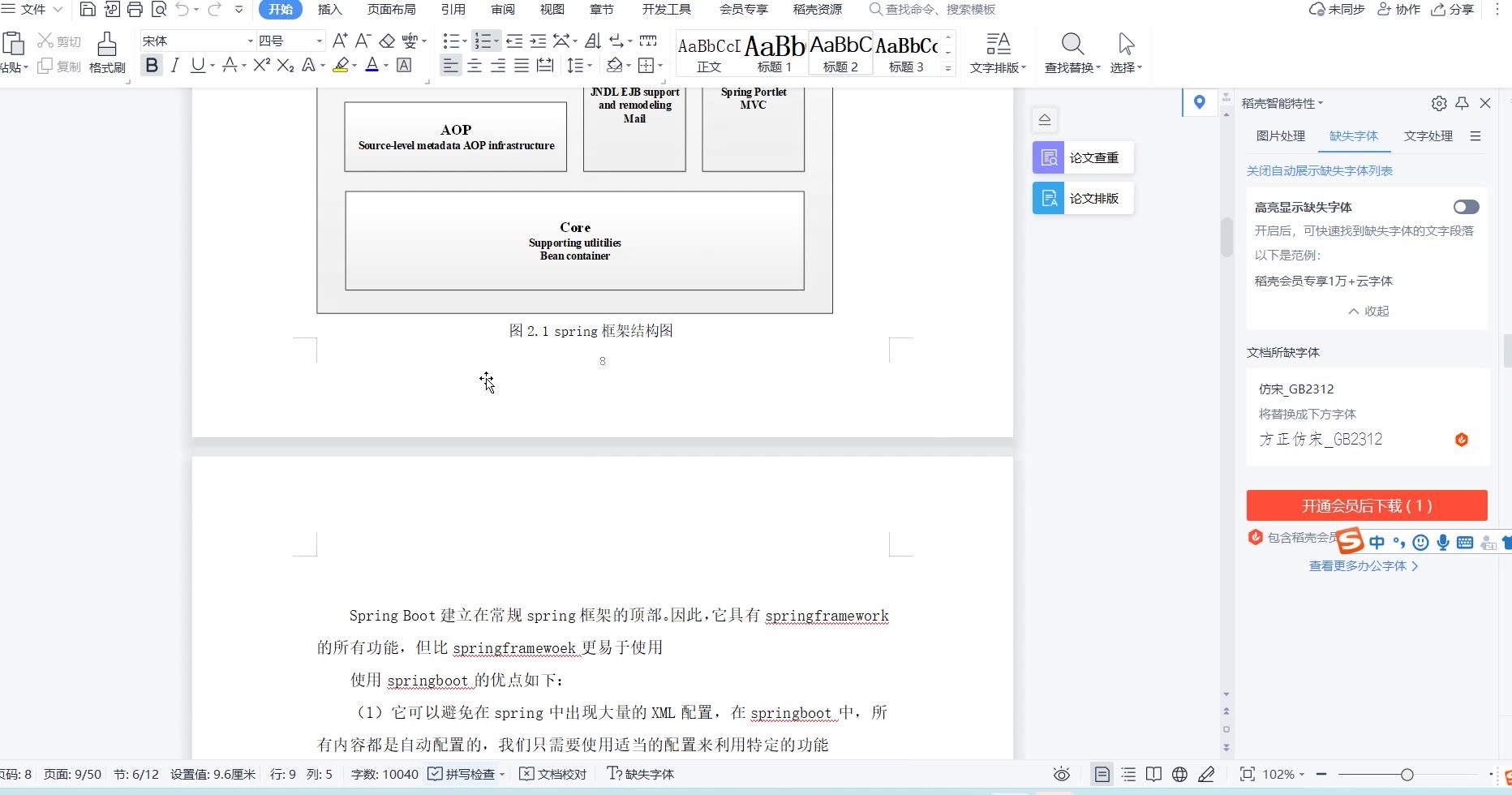
Task: Click the Print icon
Action: (x=135, y=10)
